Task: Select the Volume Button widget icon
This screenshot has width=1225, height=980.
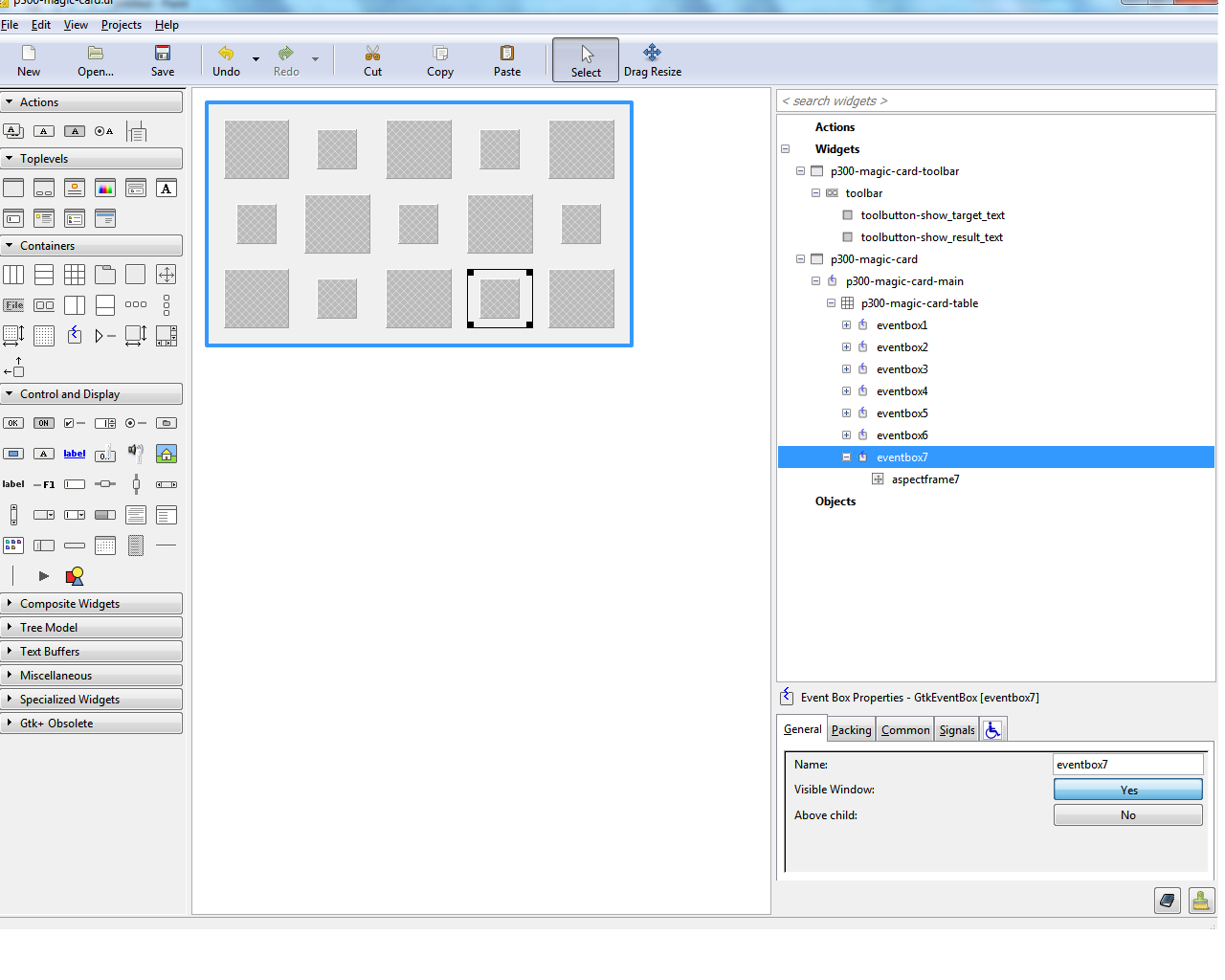Action: click(x=136, y=454)
